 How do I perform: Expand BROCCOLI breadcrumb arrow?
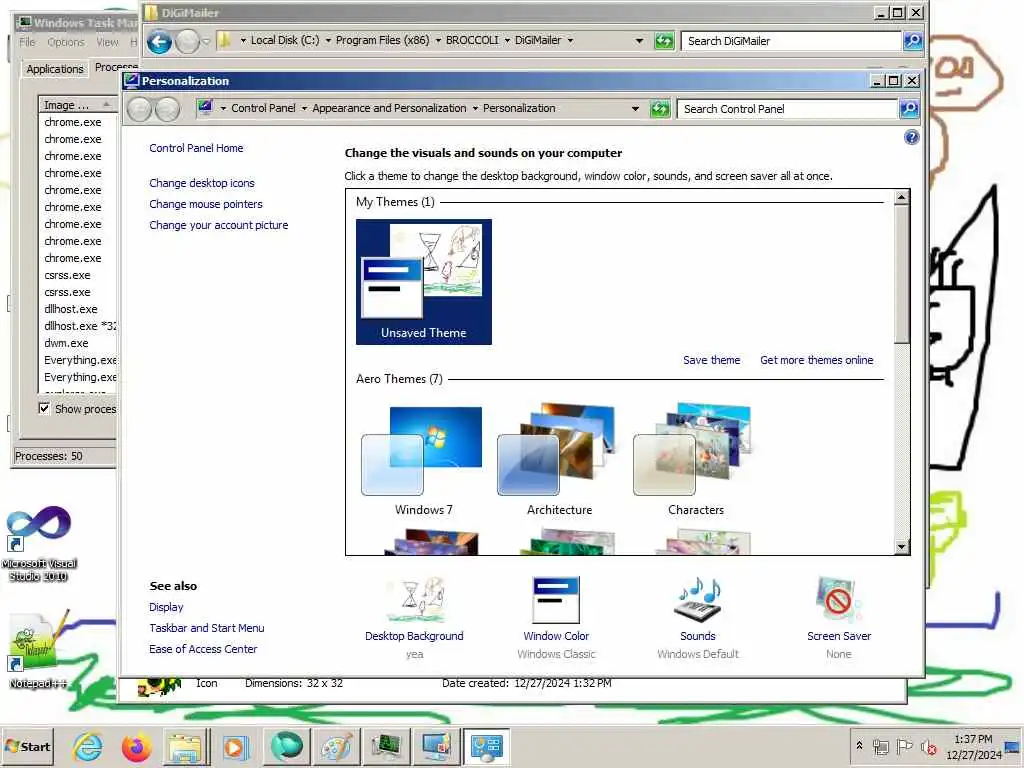tap(507, 40)
